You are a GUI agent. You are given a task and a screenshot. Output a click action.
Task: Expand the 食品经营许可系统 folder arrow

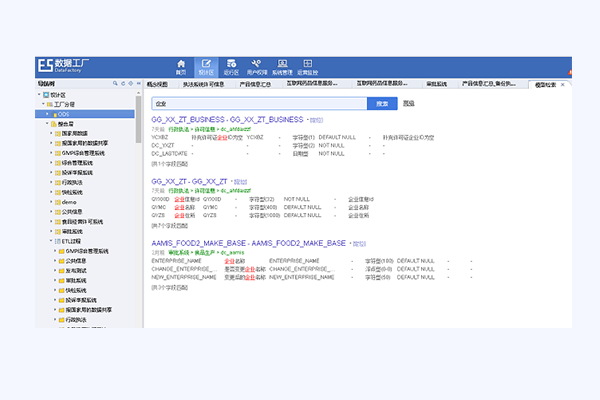[51, 221]
